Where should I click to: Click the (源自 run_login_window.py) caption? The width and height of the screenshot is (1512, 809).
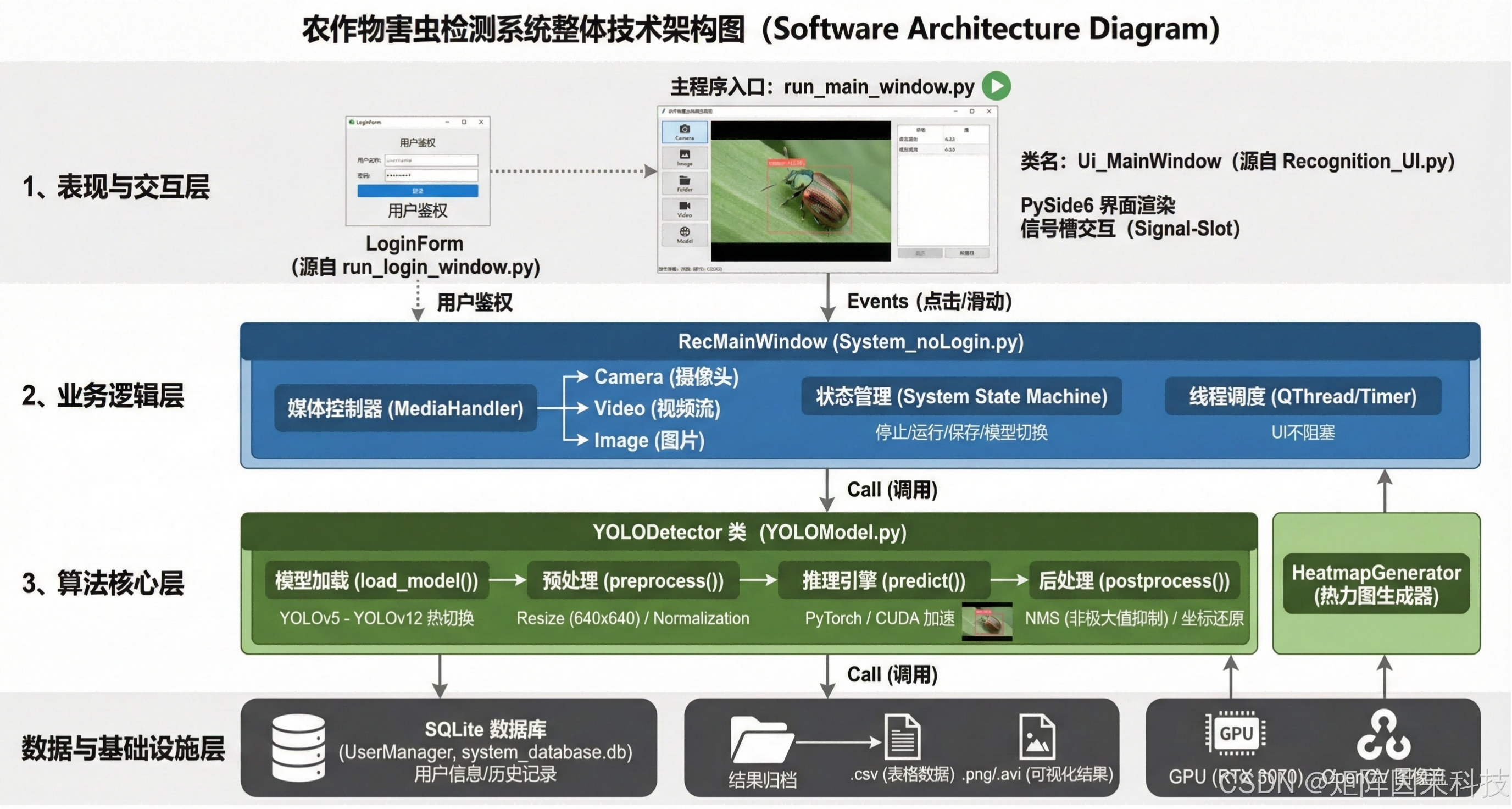pyautogui.click(x=415, y=267)
